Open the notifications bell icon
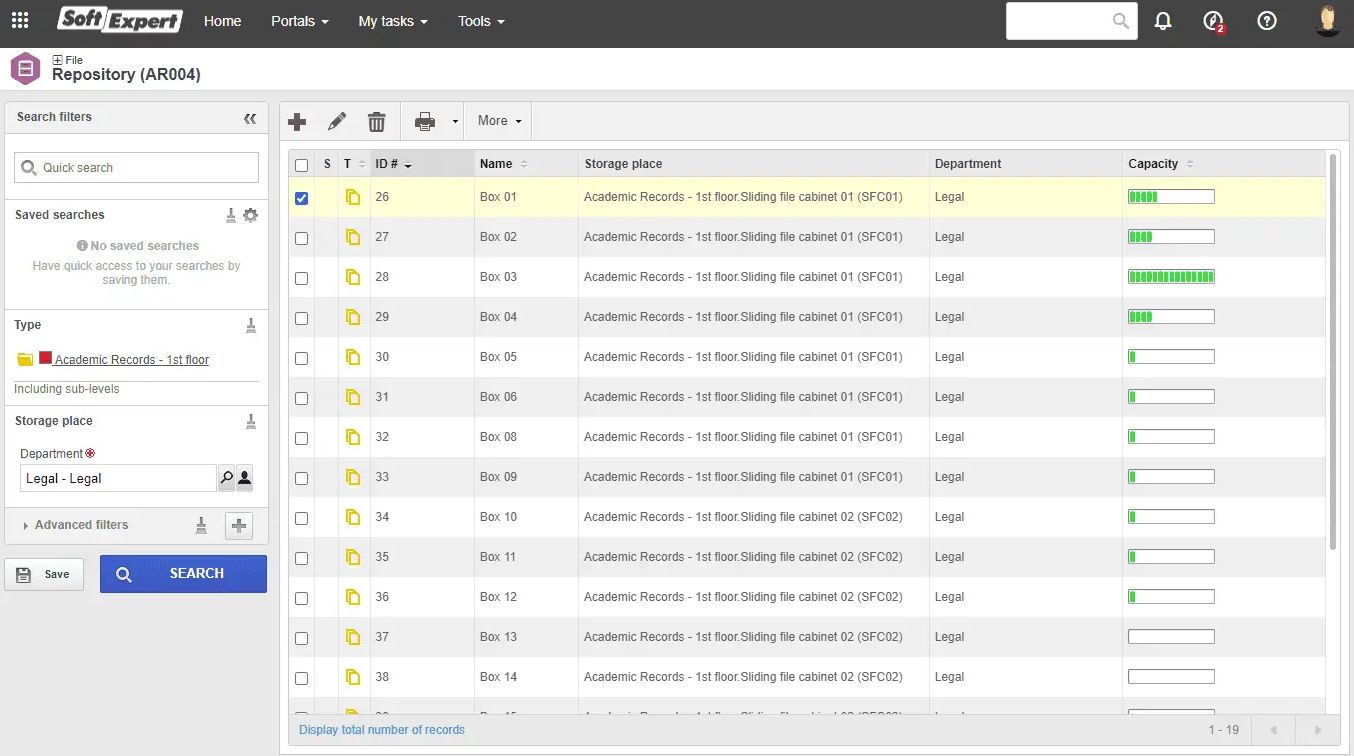Image resolution: width=1354 pixels, height=756 pixels. point(1163,20)
